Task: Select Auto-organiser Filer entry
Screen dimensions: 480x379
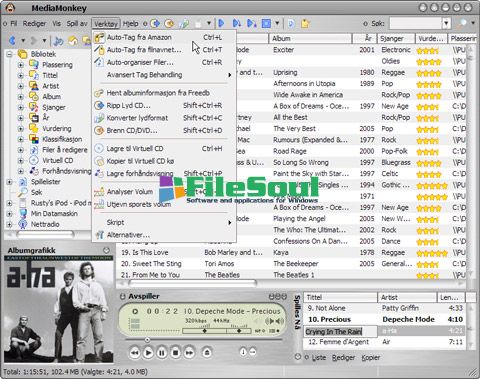Action: pyautogui.click(x=164, y=62)
